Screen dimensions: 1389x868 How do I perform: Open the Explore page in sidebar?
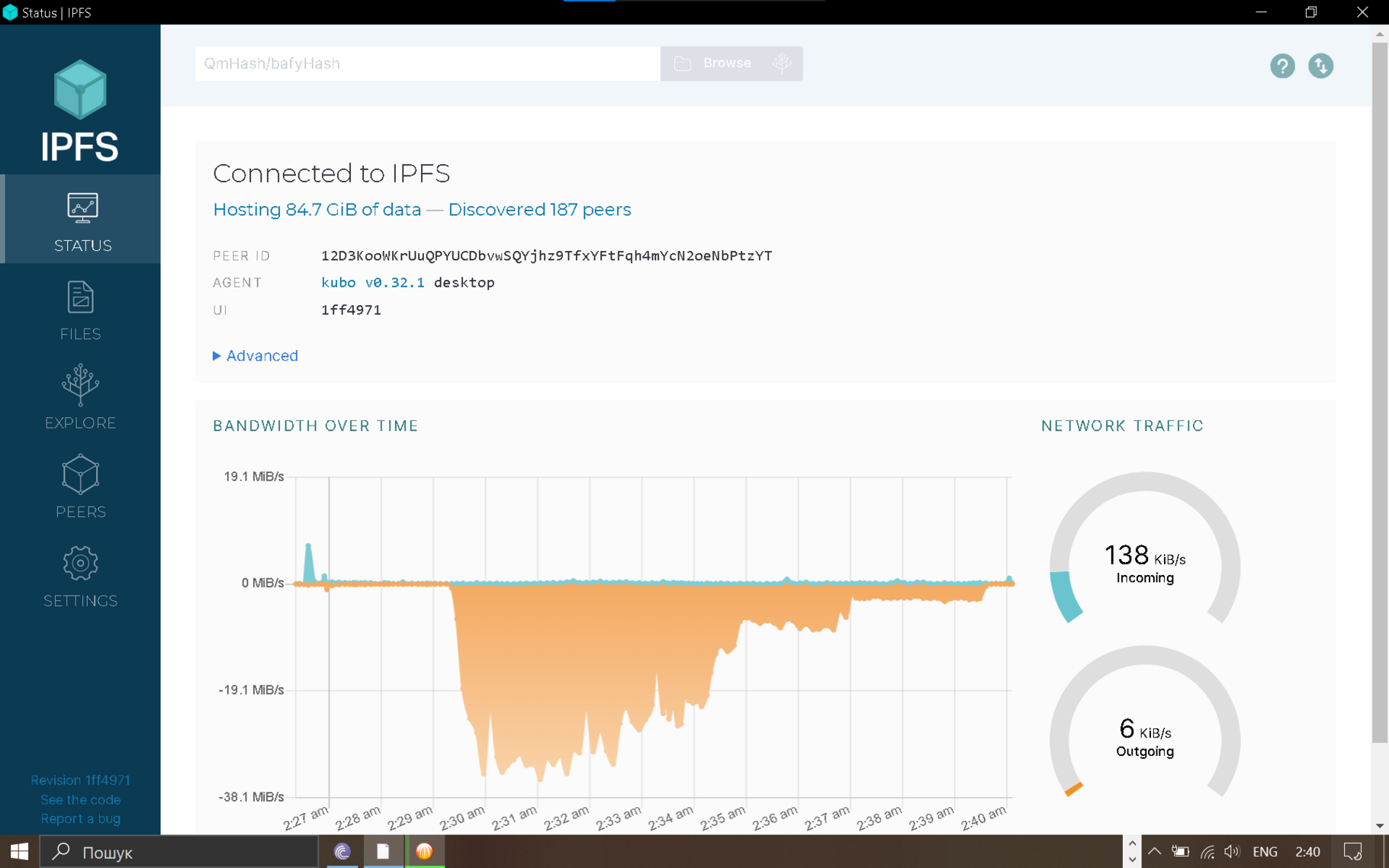pyautogui.click(x=81, y=397)
